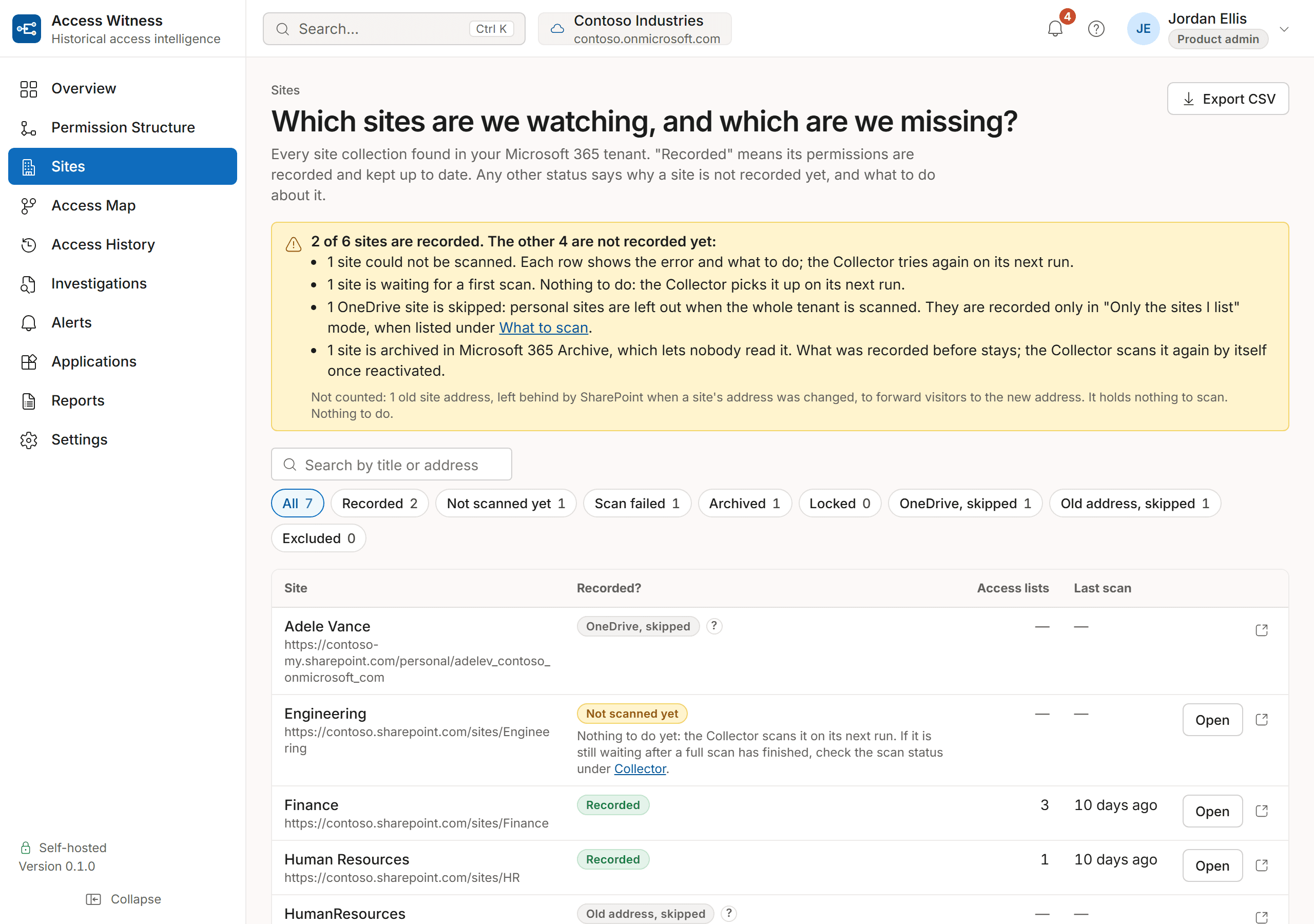1314x924 pixels.
Task: Follow the Collector link in Engineering row
Action: pyautogui.click(x=640, y=768)
